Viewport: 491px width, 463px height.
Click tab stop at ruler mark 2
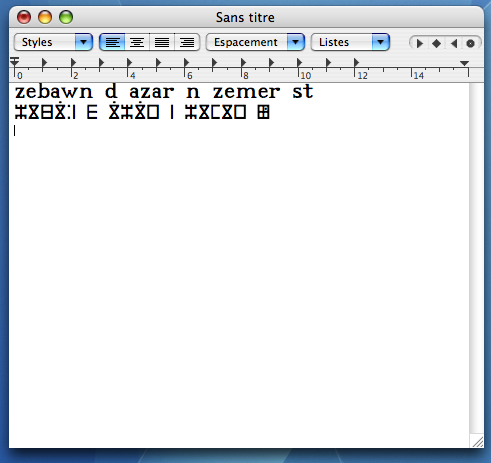click(x=73, y=62)
